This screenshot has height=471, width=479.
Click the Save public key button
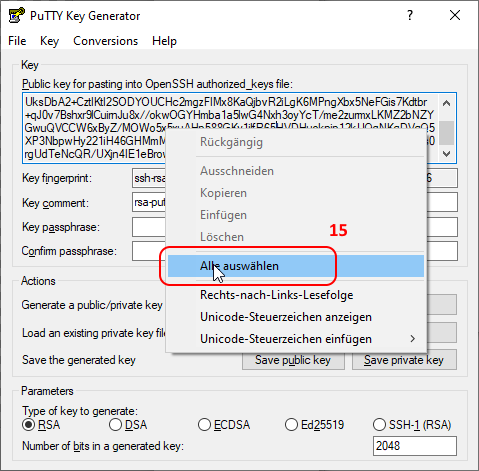[x=293, y=360]
